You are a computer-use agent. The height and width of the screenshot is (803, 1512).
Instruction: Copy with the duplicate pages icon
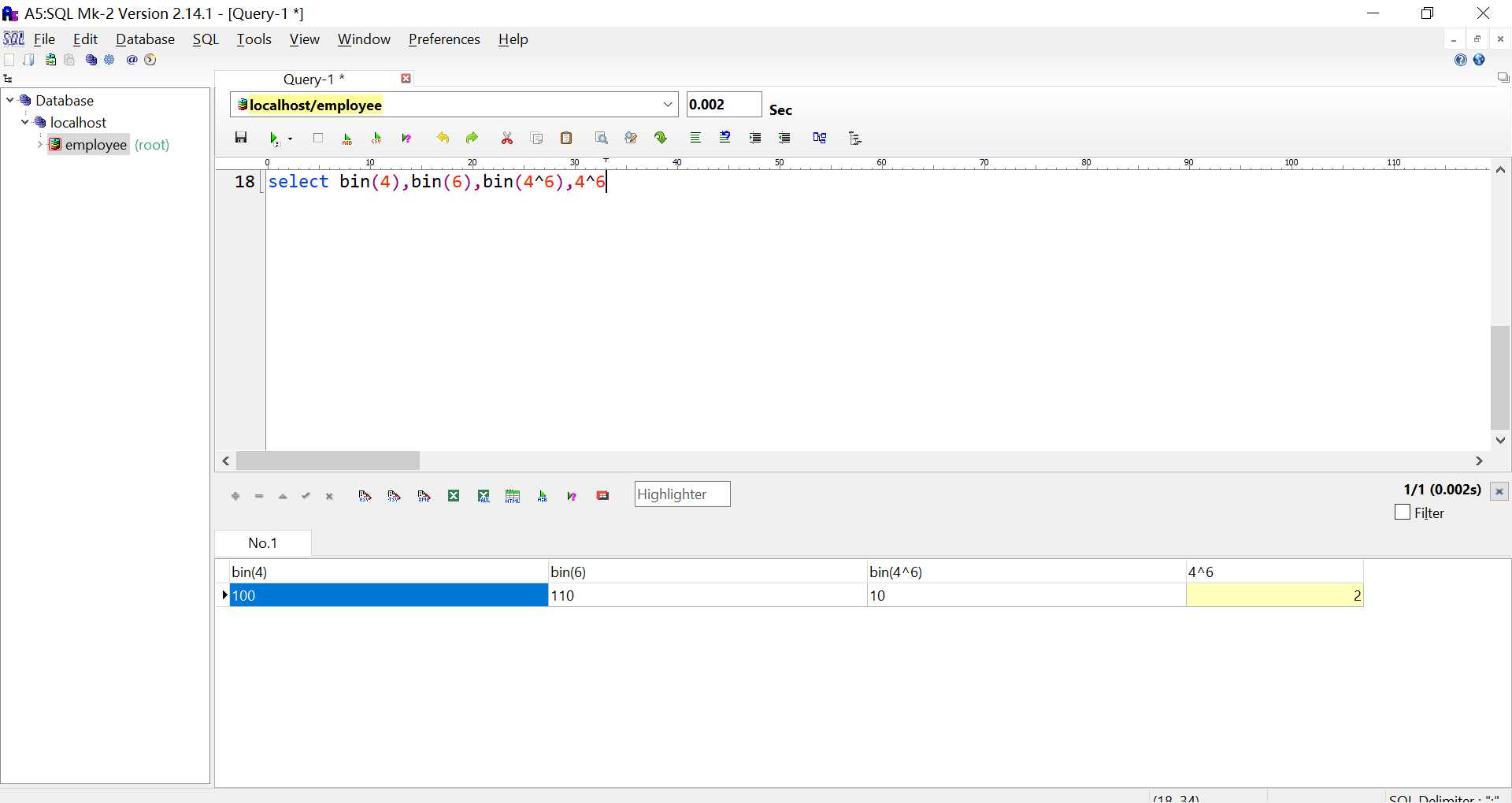tap(537, 139)
